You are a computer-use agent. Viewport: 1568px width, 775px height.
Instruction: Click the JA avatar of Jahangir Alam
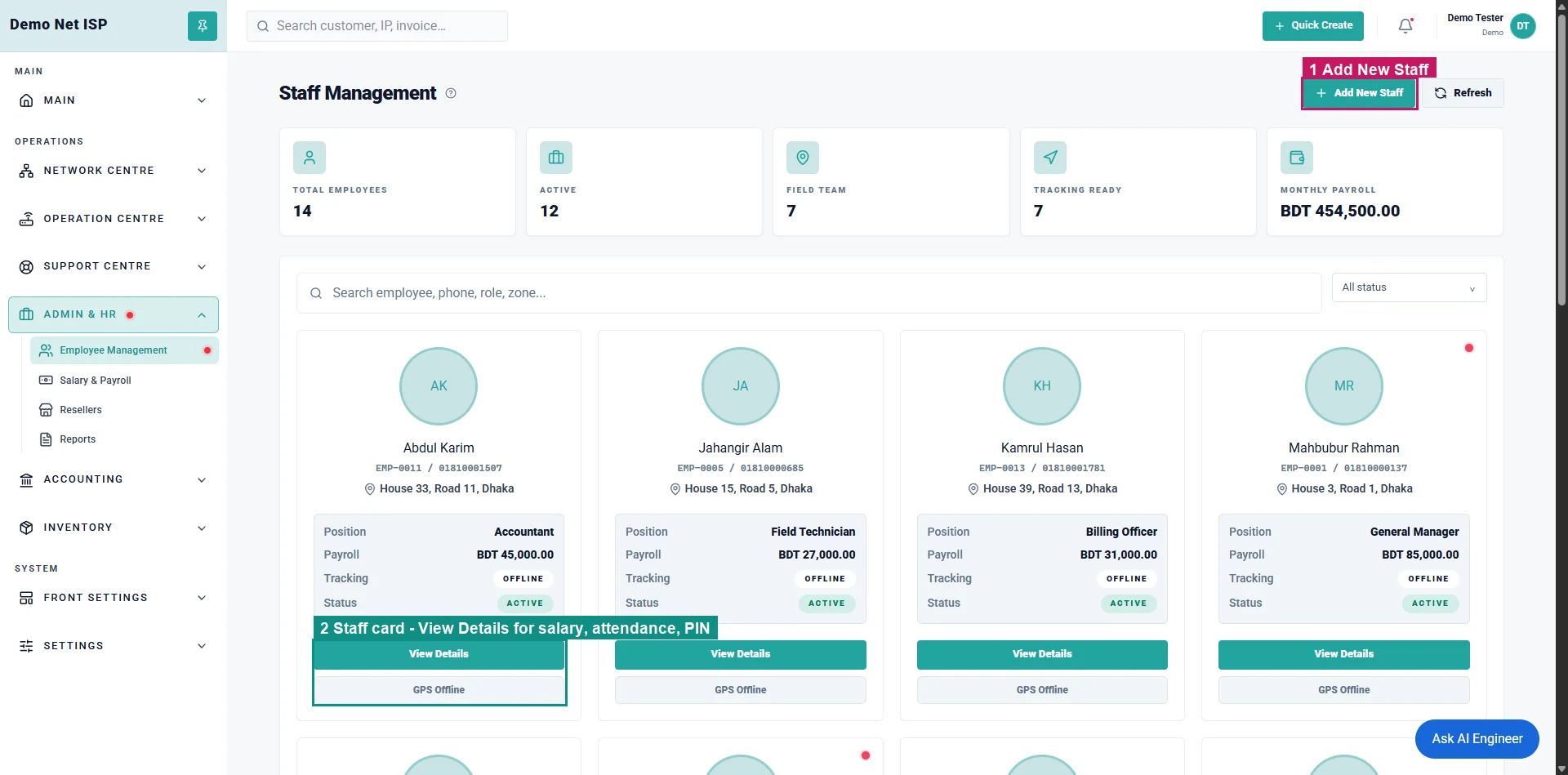point(741,386)
